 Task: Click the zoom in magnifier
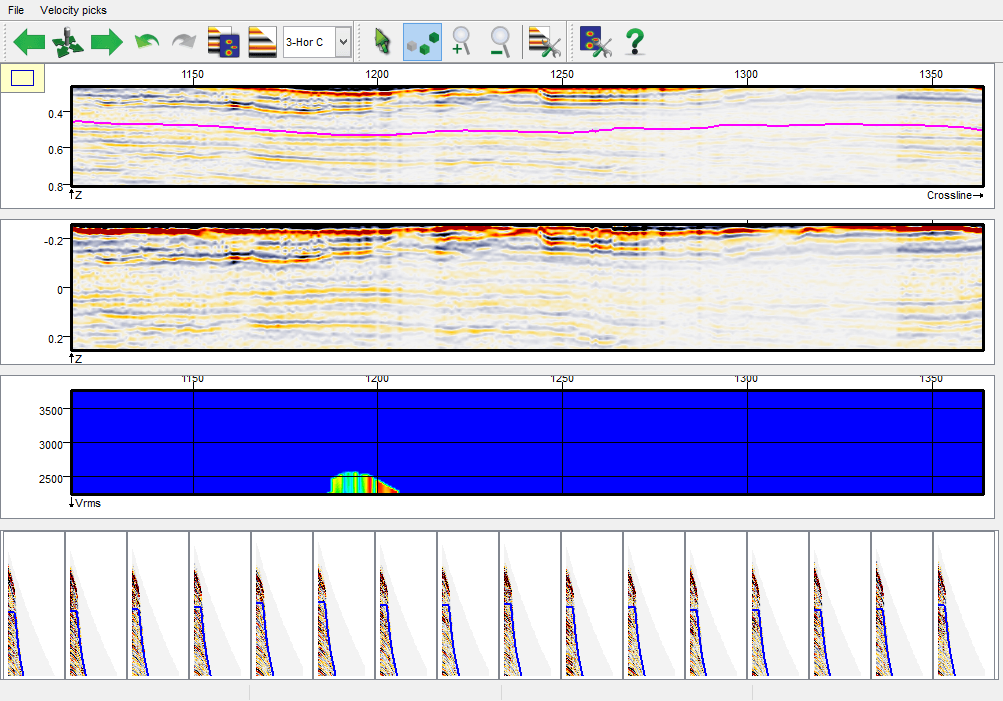tap(461, 42)
